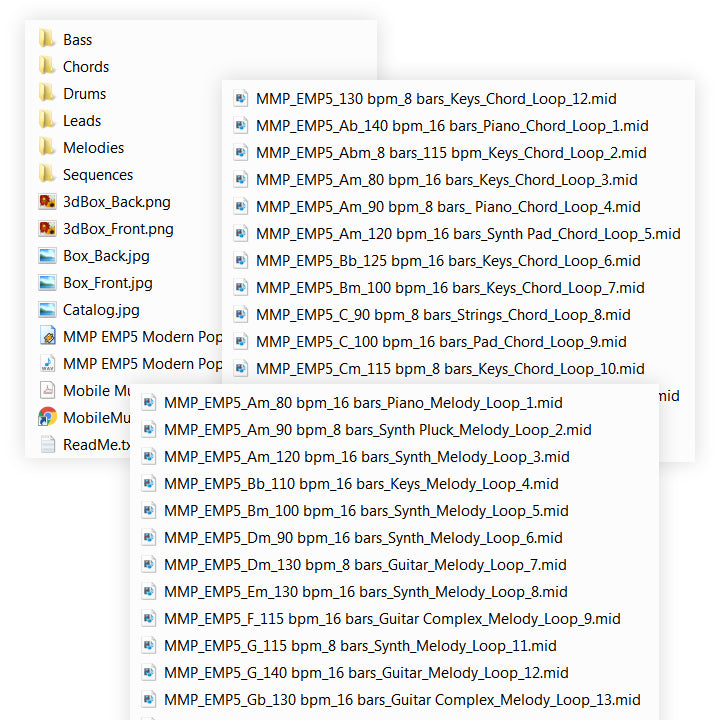Viewport: 720px width, 720px height.
Task: Click the PDF icon for Mobile Mu file
Action: [47, 391]
